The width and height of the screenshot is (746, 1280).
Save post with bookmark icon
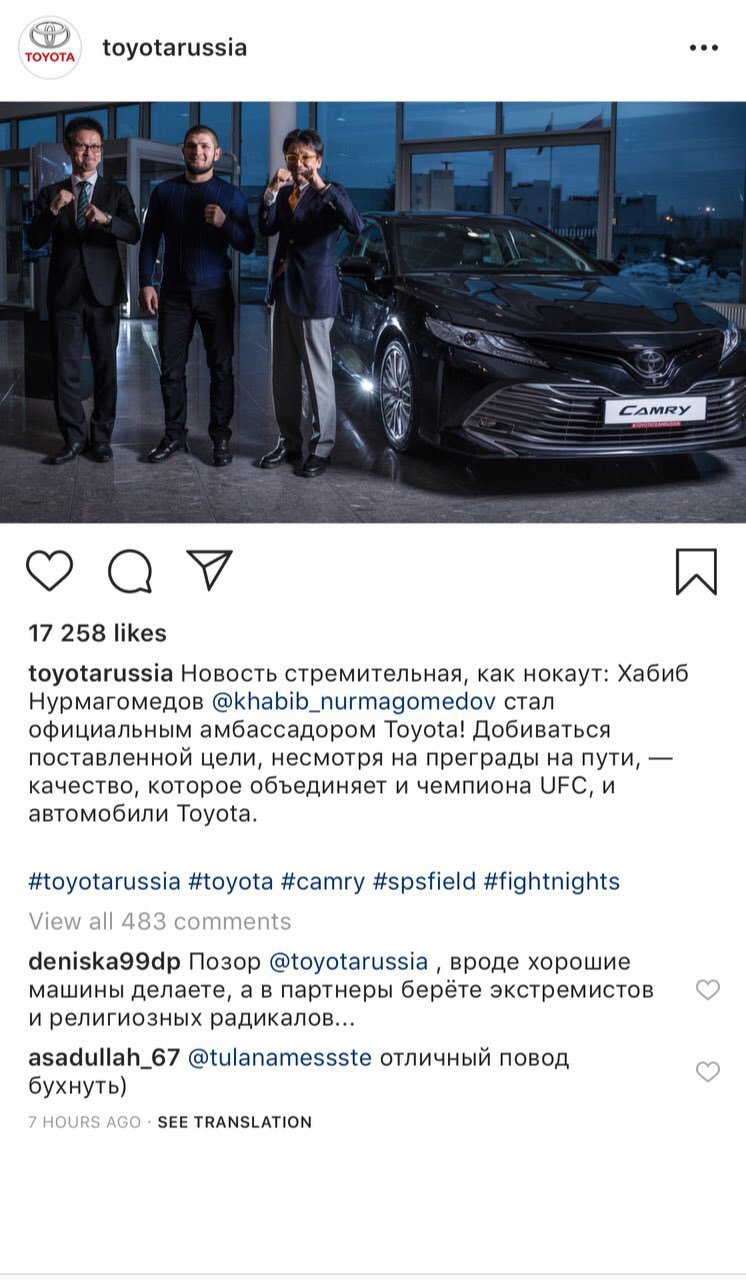696,572
